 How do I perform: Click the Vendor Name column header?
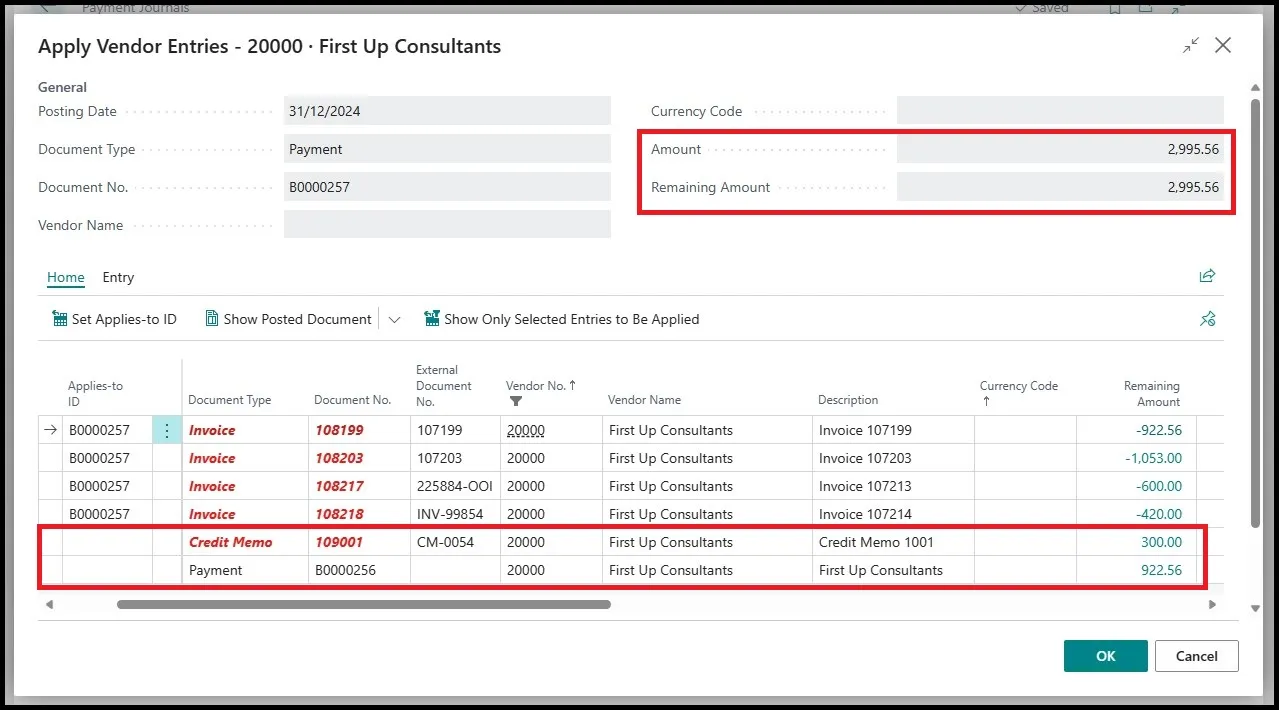644,400
